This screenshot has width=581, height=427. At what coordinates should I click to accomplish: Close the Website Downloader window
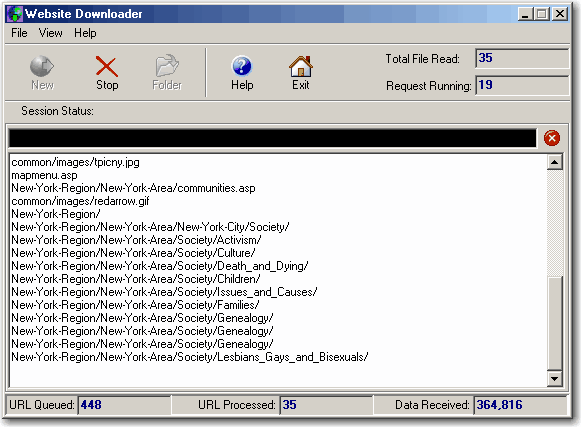click(x=560, y=14)
